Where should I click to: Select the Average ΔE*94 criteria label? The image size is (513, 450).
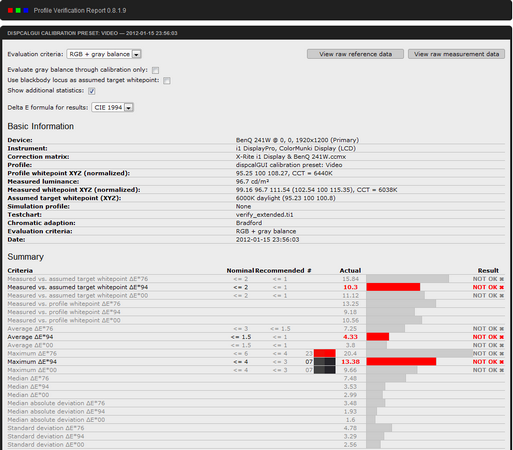pos(30,337)
